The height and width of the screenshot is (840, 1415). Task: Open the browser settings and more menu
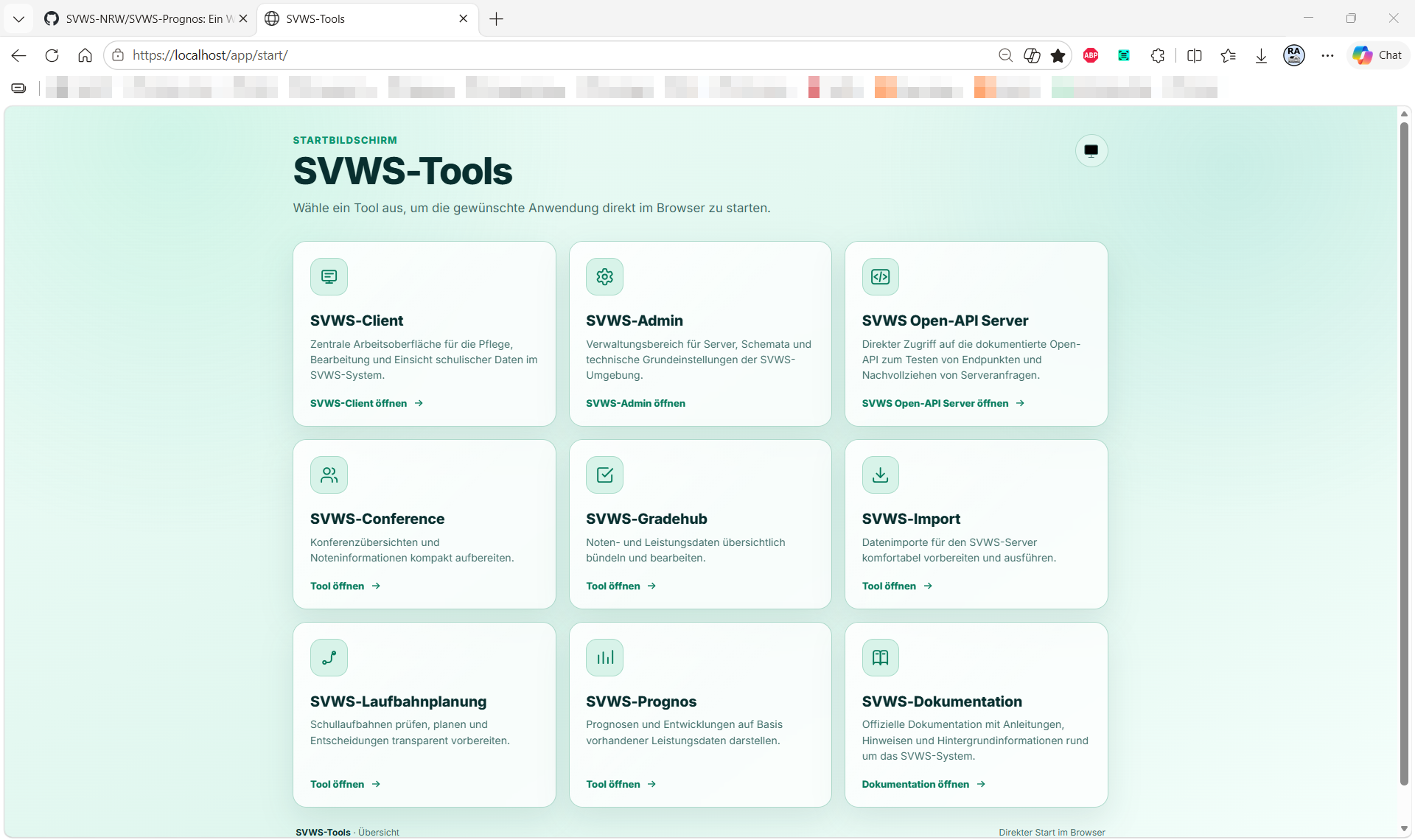pos(1327,55)
